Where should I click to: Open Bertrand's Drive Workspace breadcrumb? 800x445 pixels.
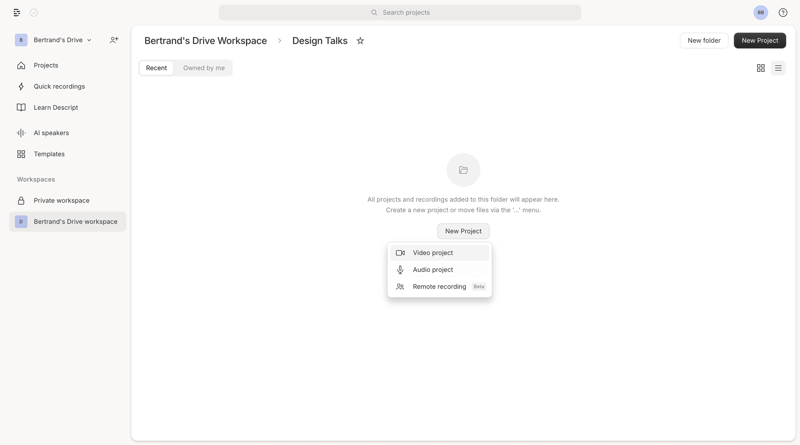pos(206,41)
